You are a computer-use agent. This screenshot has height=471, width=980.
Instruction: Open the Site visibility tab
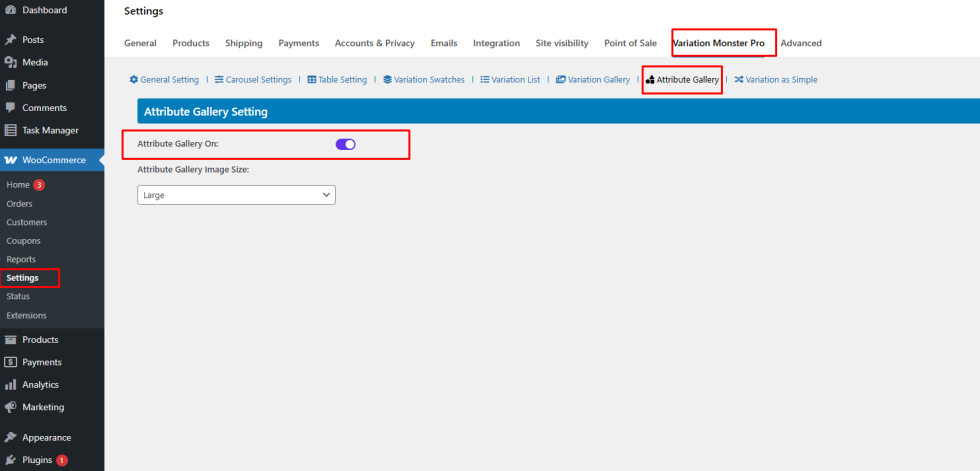pyautogui.click(x=562, y=43)
